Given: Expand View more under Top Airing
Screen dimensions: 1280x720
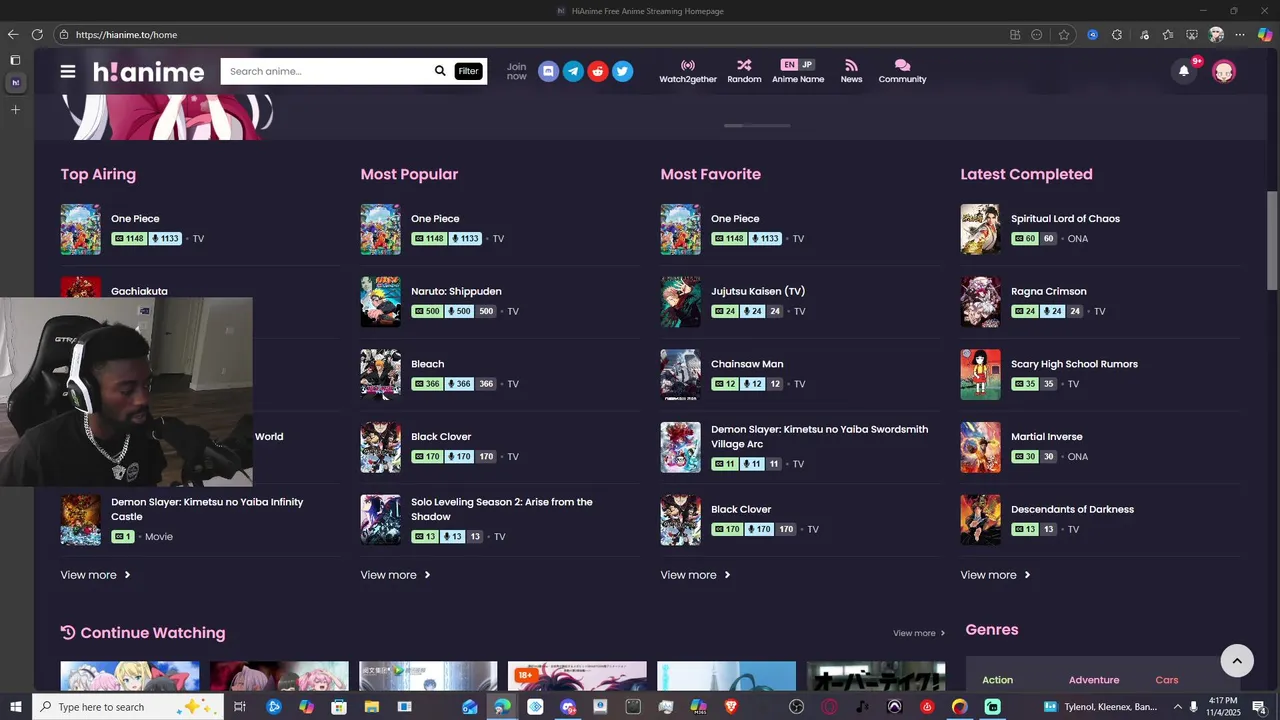Looking at the screenshot, I should (x=96, y=575).
